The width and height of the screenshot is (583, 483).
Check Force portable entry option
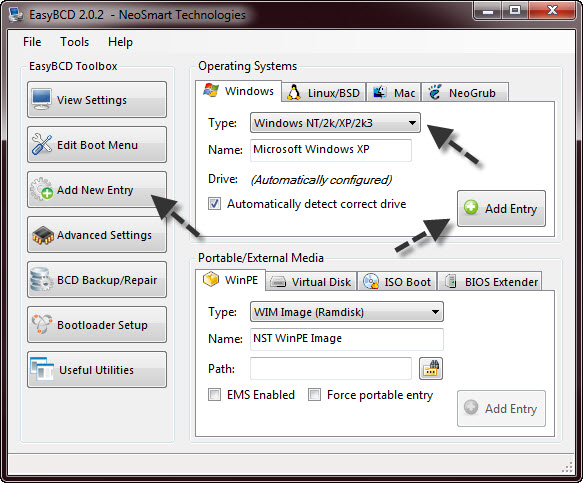tap(314, 395)
